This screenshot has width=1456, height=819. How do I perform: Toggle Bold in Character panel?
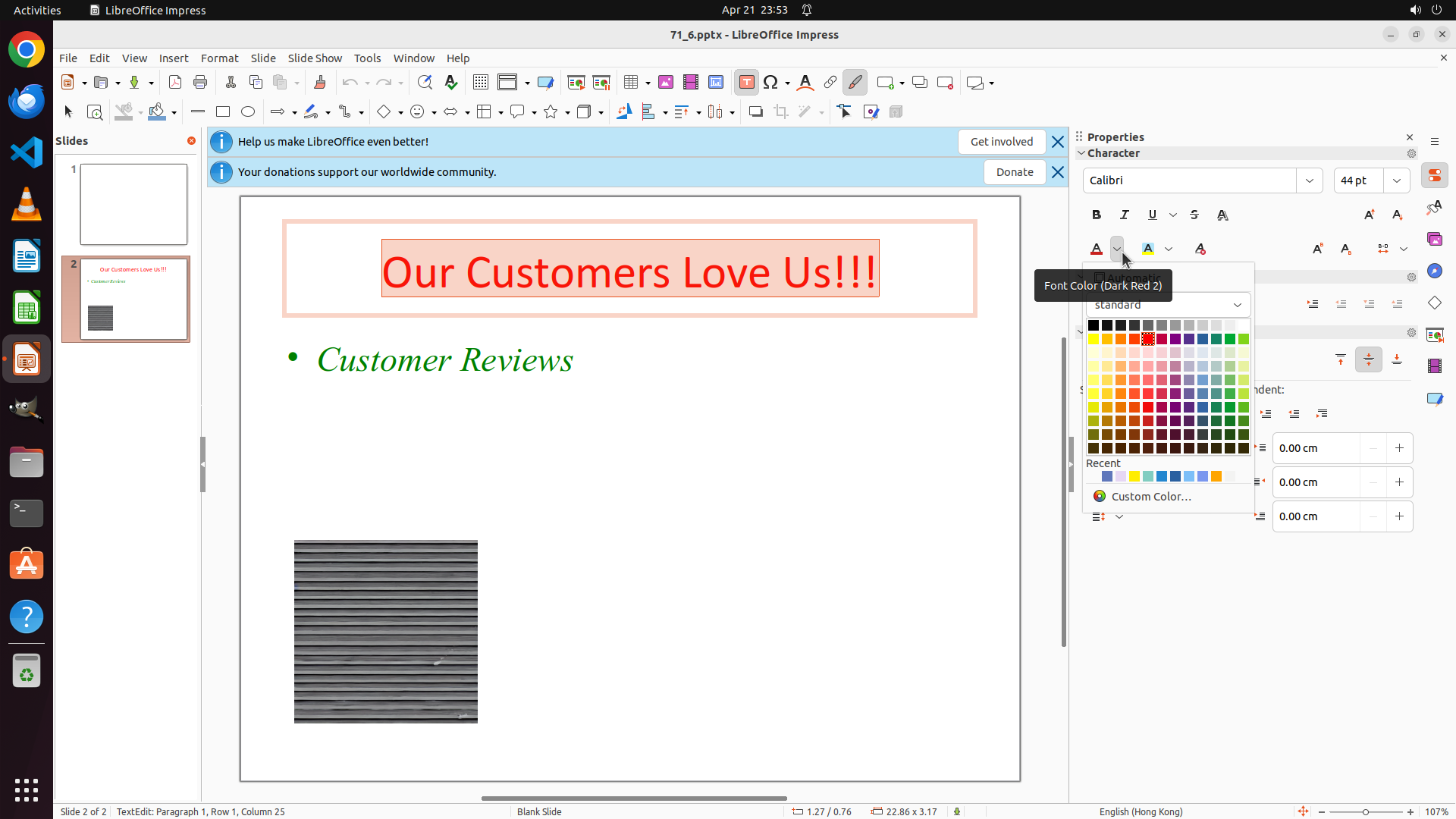pos(1097,215)
